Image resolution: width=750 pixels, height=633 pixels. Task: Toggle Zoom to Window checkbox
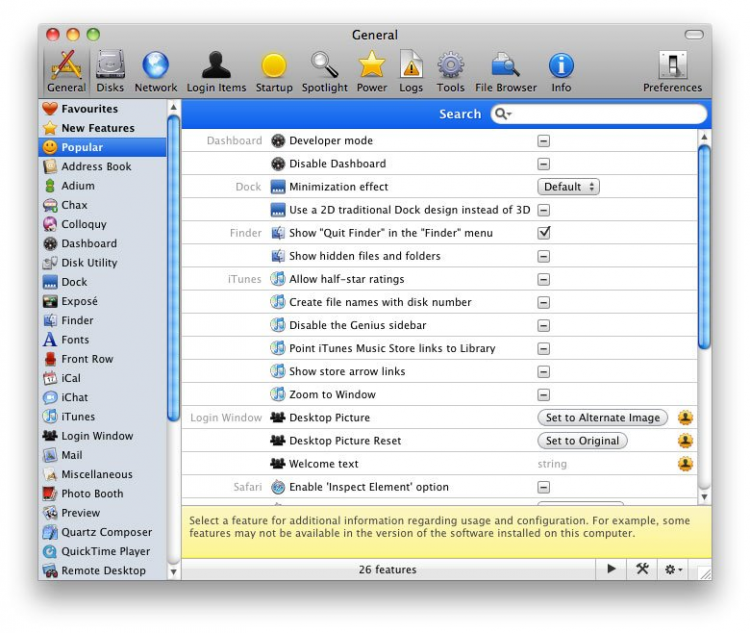(543, 395)
